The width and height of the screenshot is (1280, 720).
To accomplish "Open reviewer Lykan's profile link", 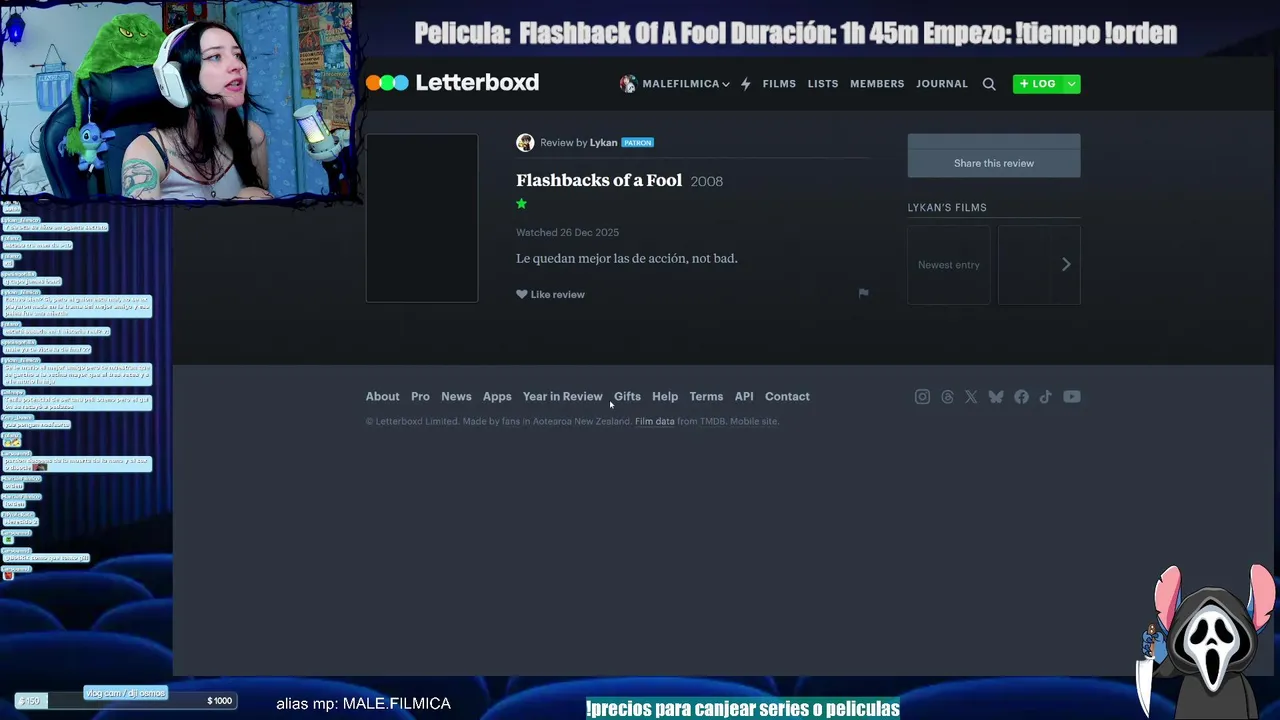I will tap(603, 143).
